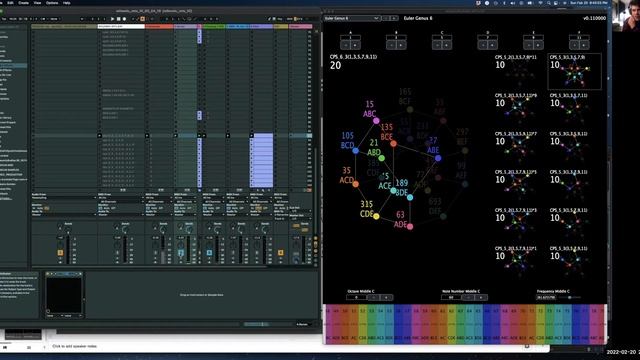Decrease harmonic E with its minus button
This screenshot has height=360, width=640.
(x=529, y=45)
